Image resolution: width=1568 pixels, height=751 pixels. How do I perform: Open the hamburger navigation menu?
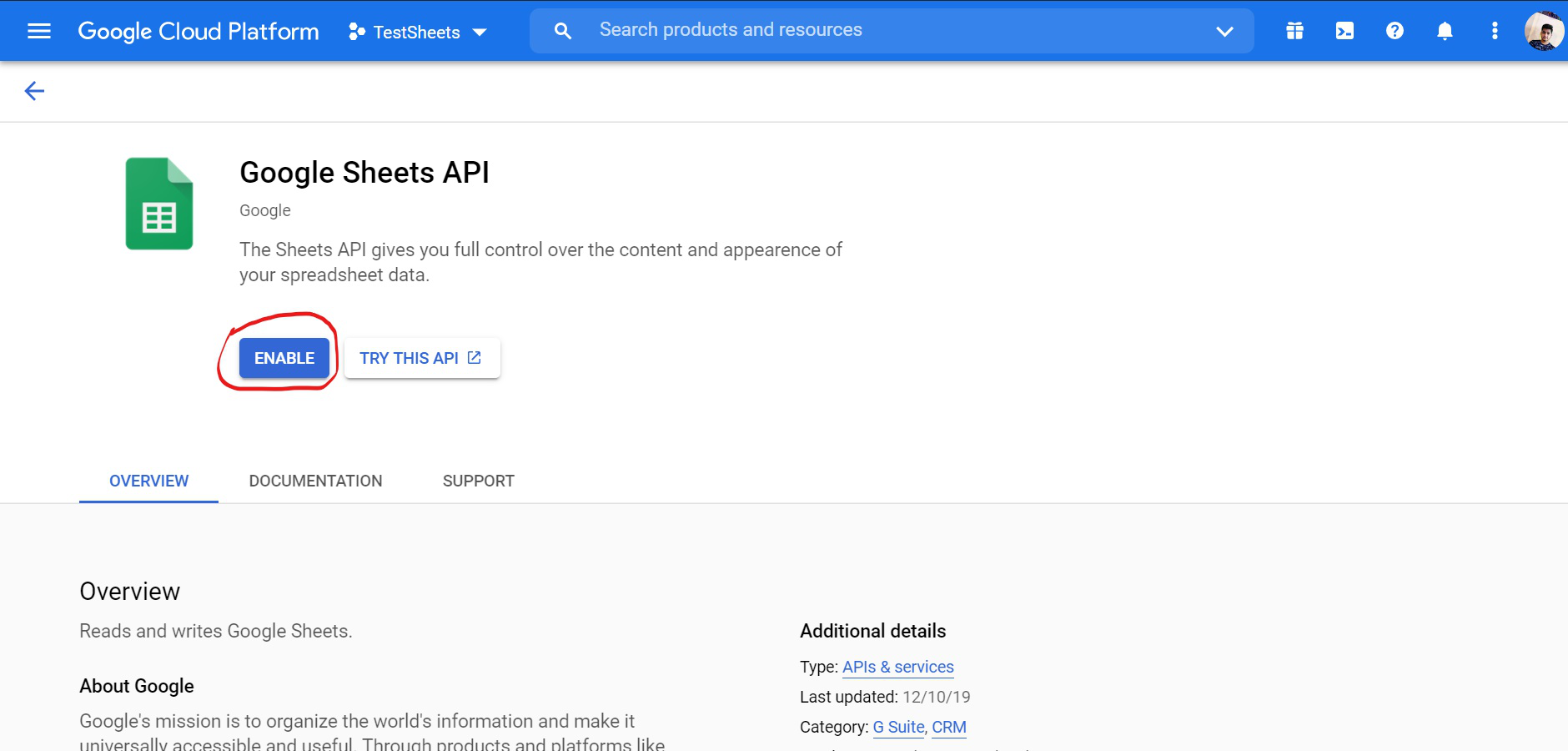tap(39, 32)
